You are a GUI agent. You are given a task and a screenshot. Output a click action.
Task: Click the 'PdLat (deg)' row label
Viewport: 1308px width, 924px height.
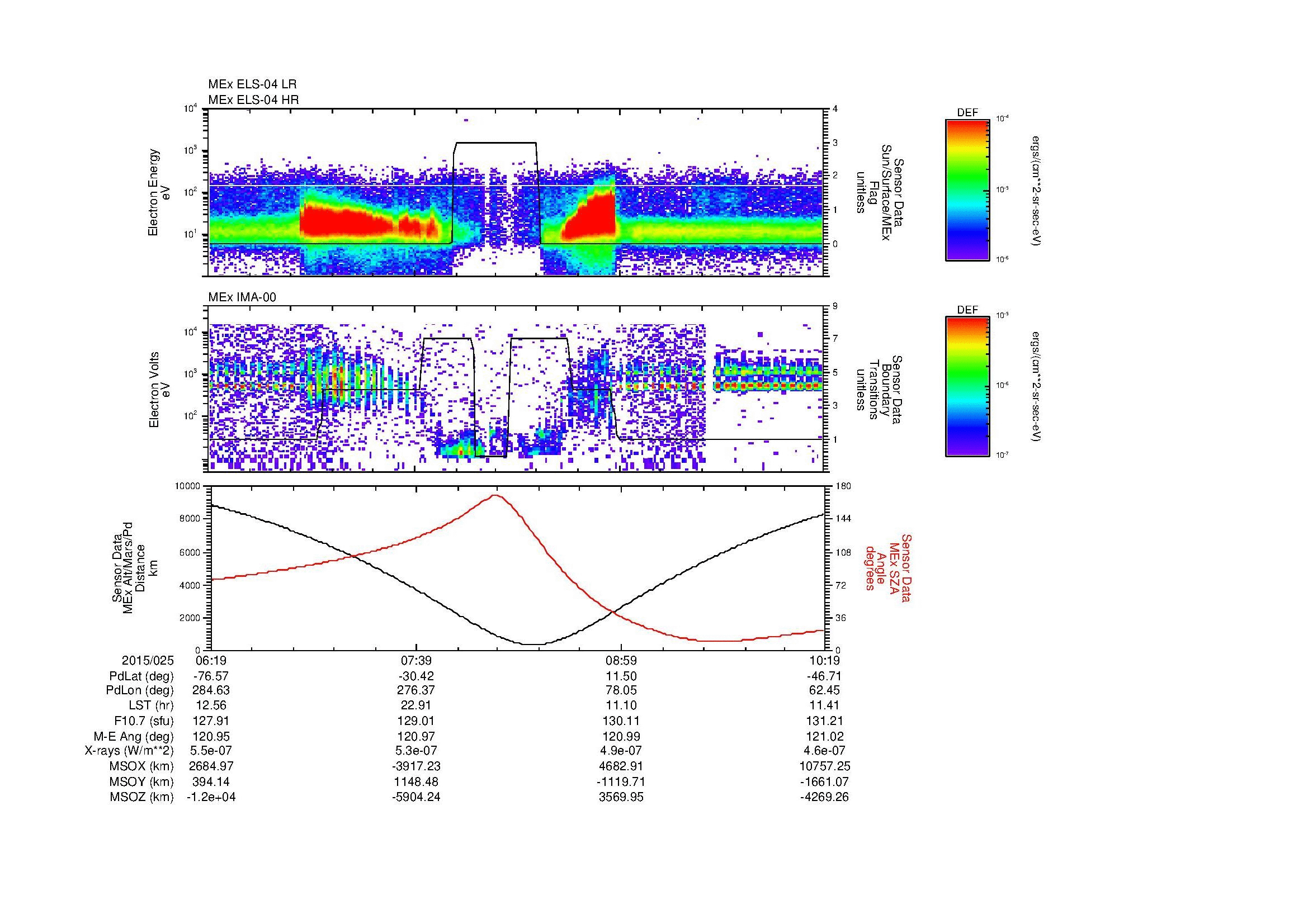[x=141, y=676]
